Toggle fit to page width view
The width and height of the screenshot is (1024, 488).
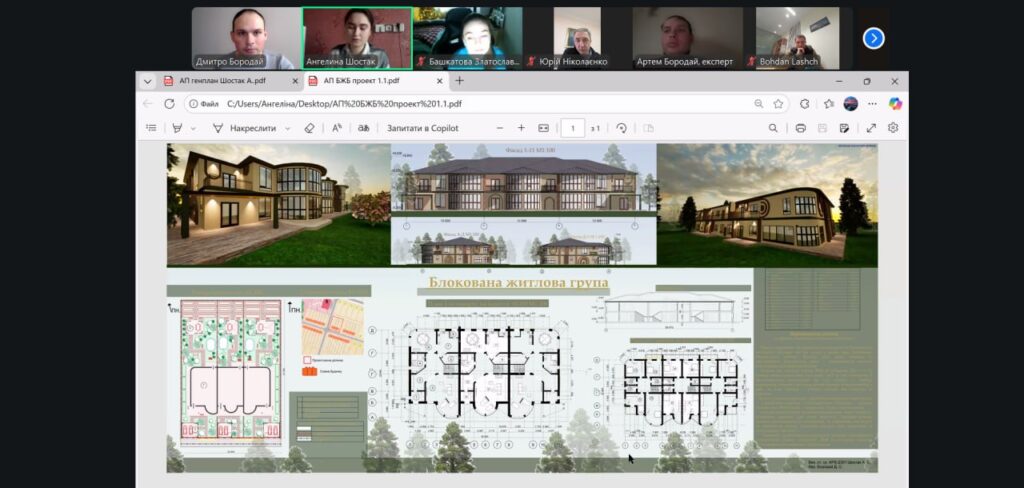[x=544, y=128]
